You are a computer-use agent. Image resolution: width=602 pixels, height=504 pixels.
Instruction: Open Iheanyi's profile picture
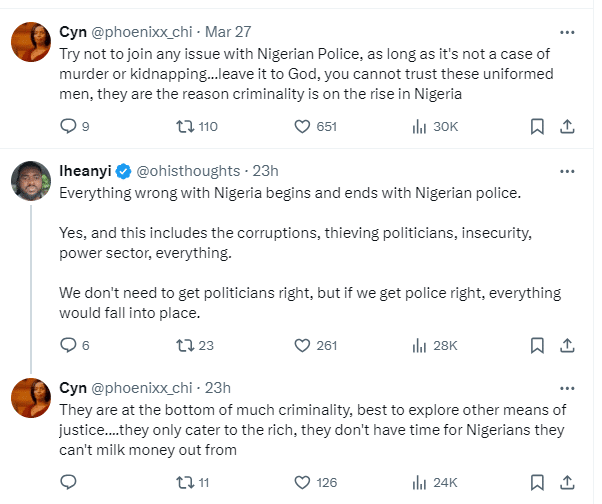pyautogui.click(x=30, y=180)
